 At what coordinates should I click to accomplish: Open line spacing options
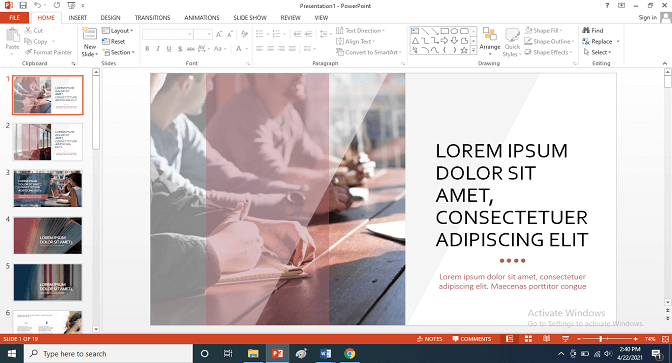(325, 34)
